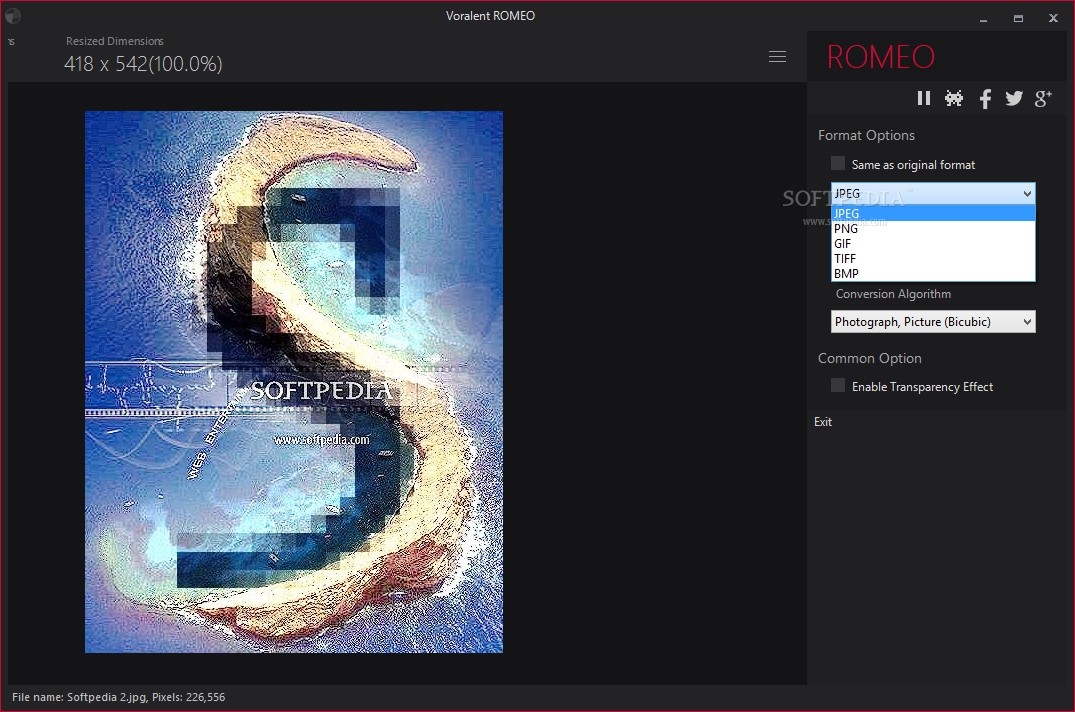This screenshot has height=712, width=1075.
Task: Check Same as original format
Action: point(838,163)
